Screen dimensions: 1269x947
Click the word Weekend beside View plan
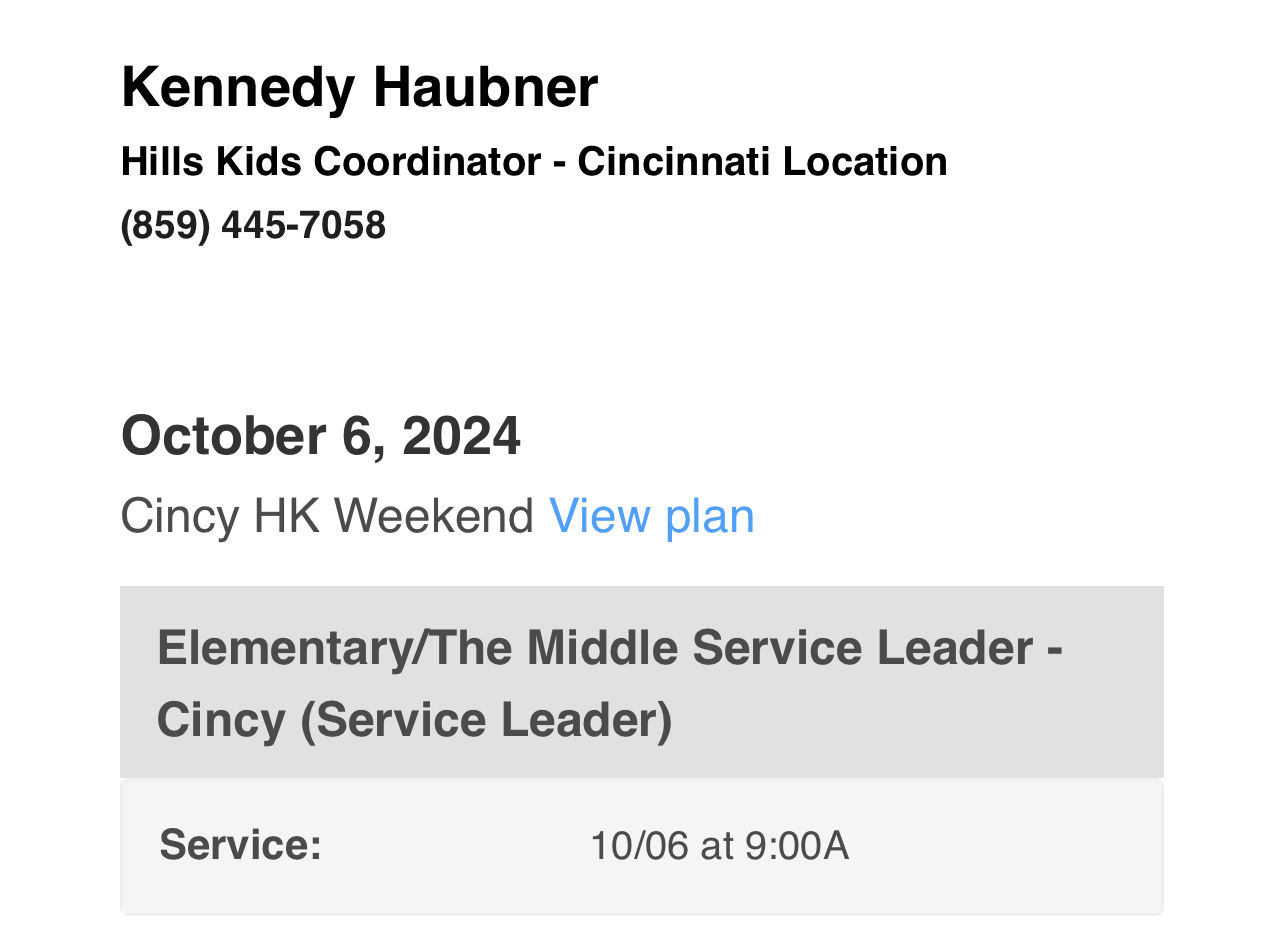coord(434,517)
